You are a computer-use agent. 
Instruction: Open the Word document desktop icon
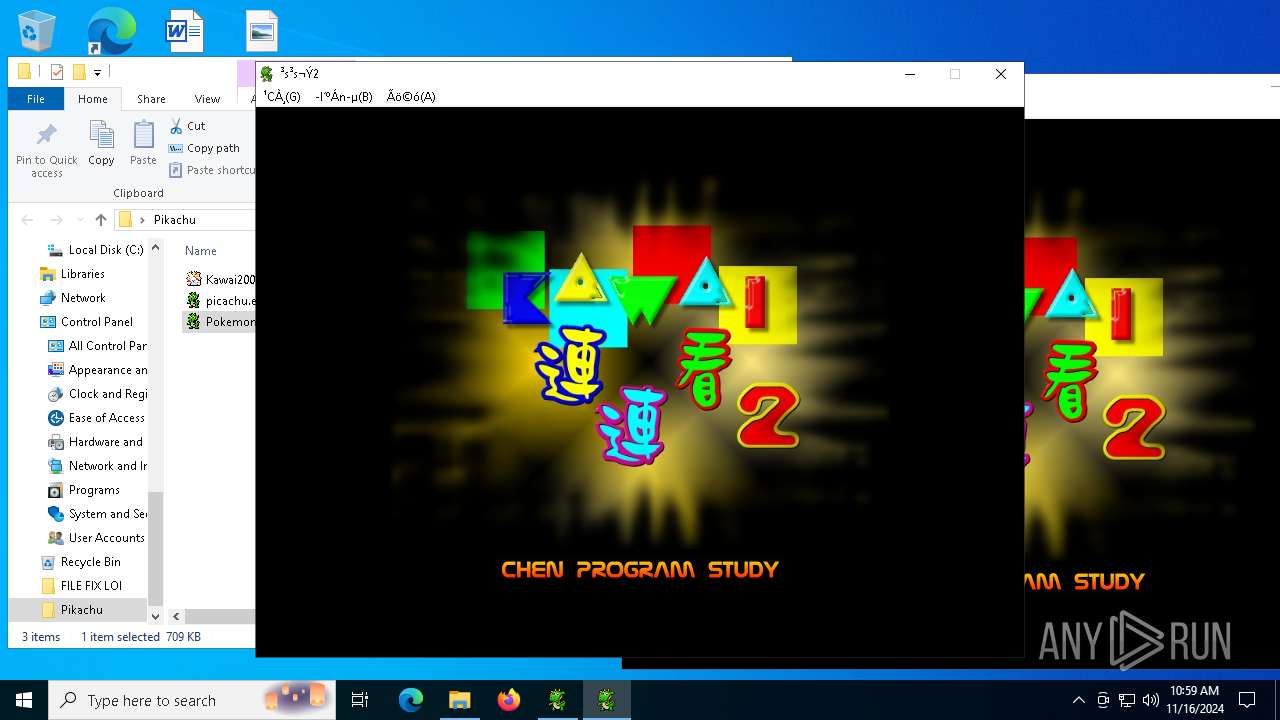coord(185,31)
